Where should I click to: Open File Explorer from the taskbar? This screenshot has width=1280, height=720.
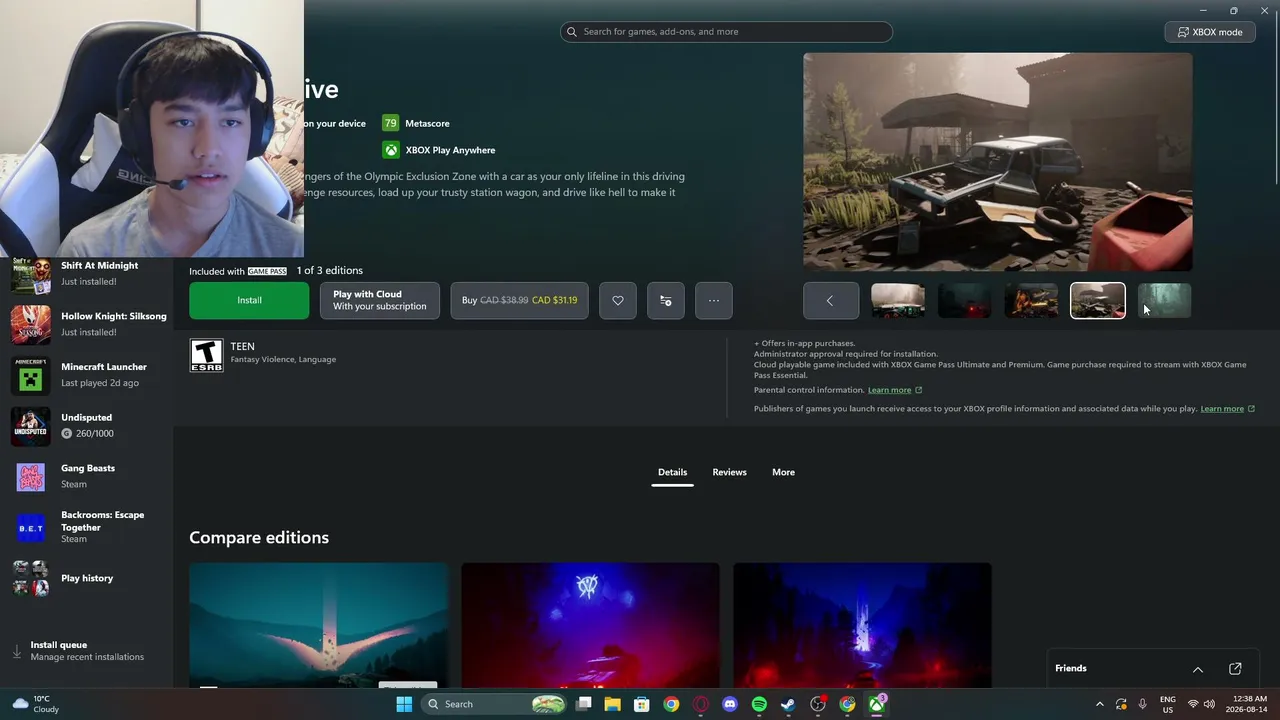coord(612,704)
